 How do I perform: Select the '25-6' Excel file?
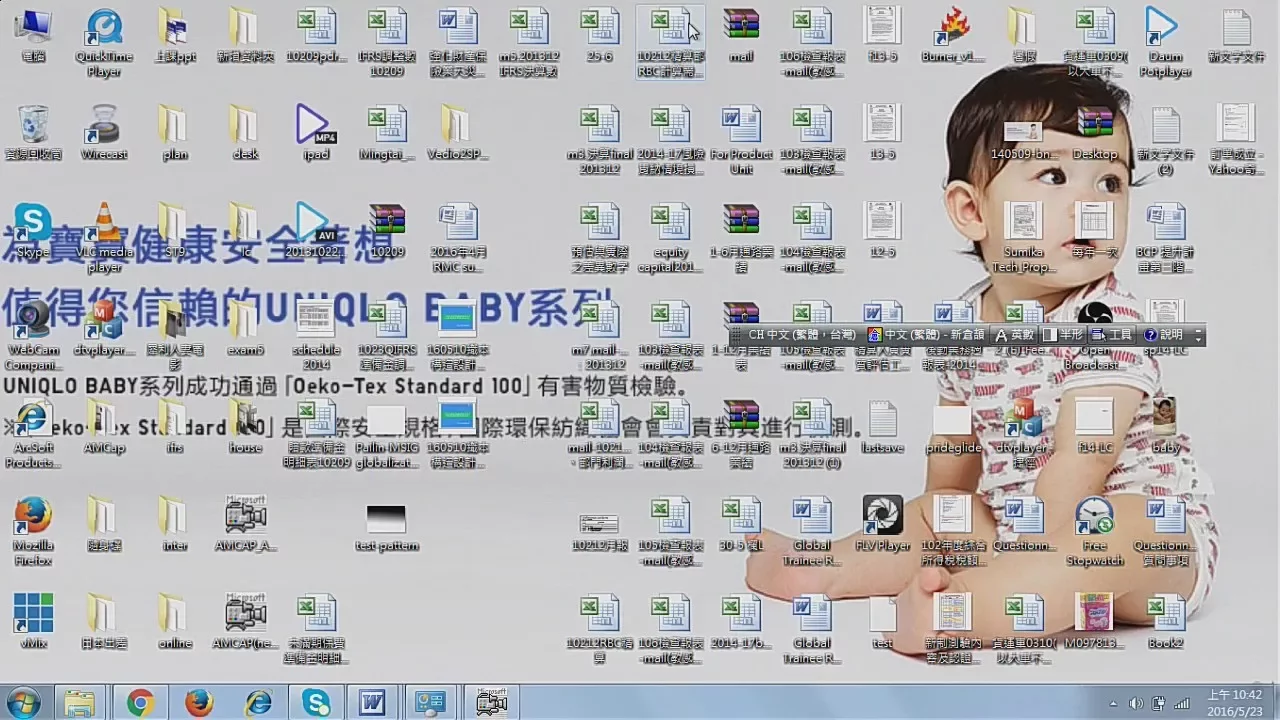[x=600, y=34]
